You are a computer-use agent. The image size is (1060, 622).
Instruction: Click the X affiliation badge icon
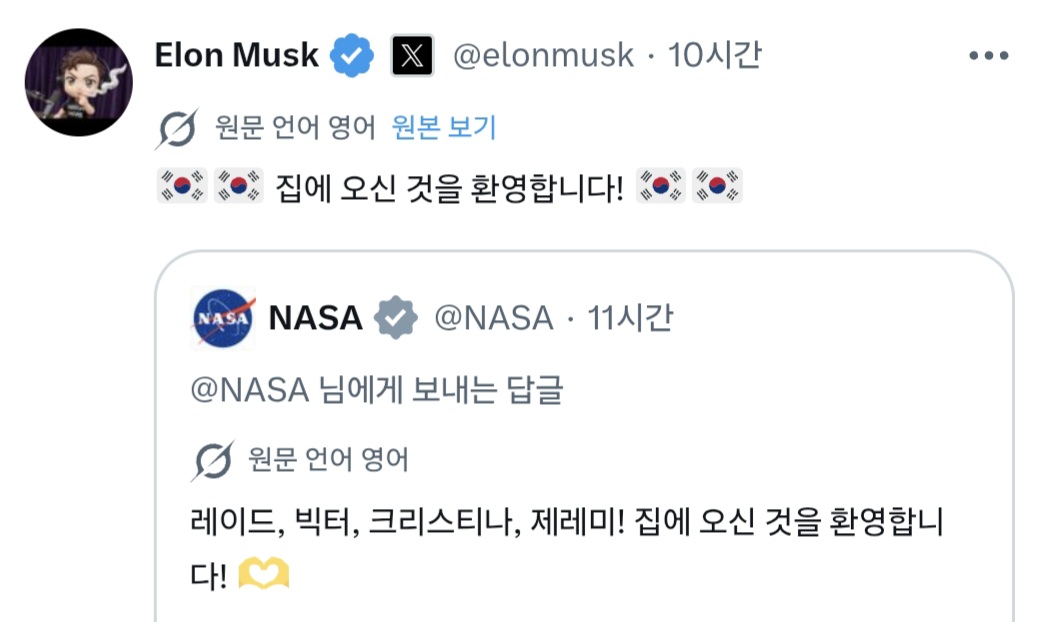(412, 56)
